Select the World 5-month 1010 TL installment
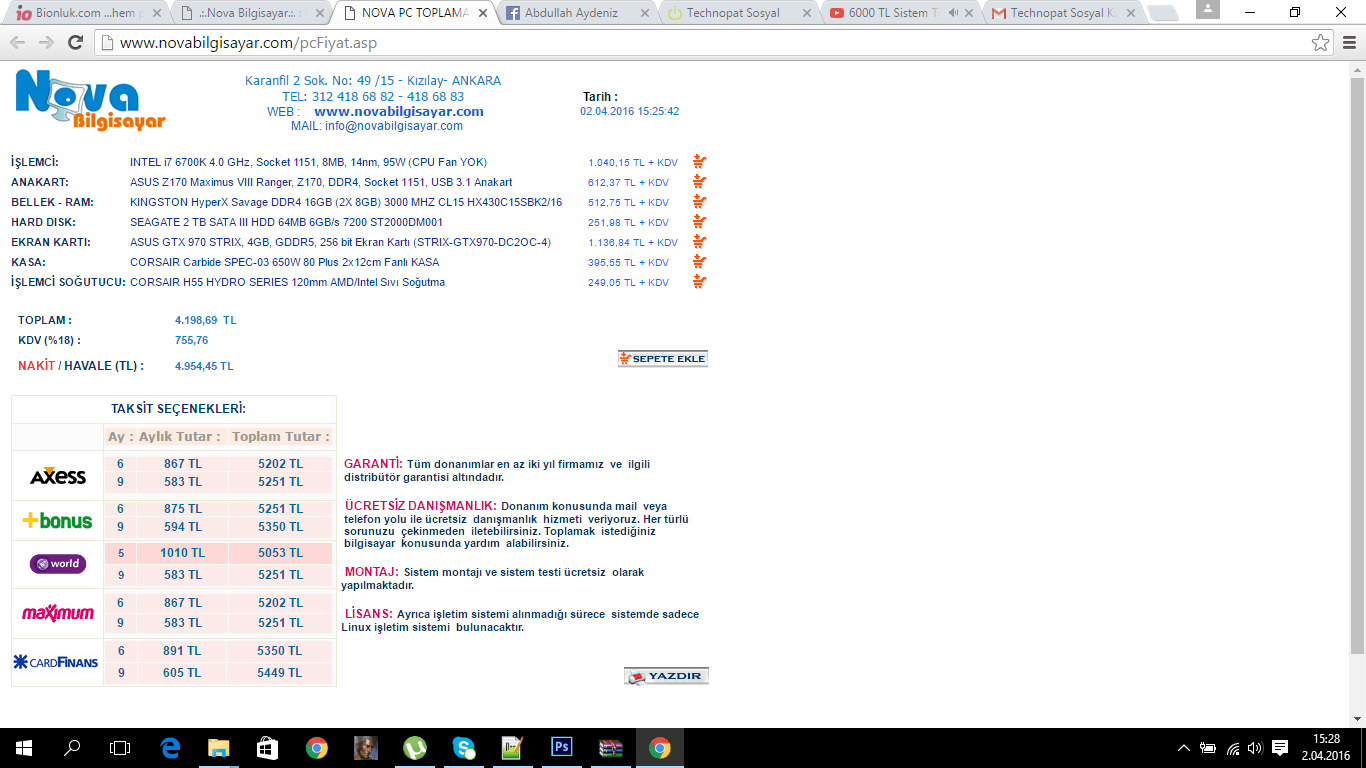The image size is (1366, 768). [x=182, y=553]
